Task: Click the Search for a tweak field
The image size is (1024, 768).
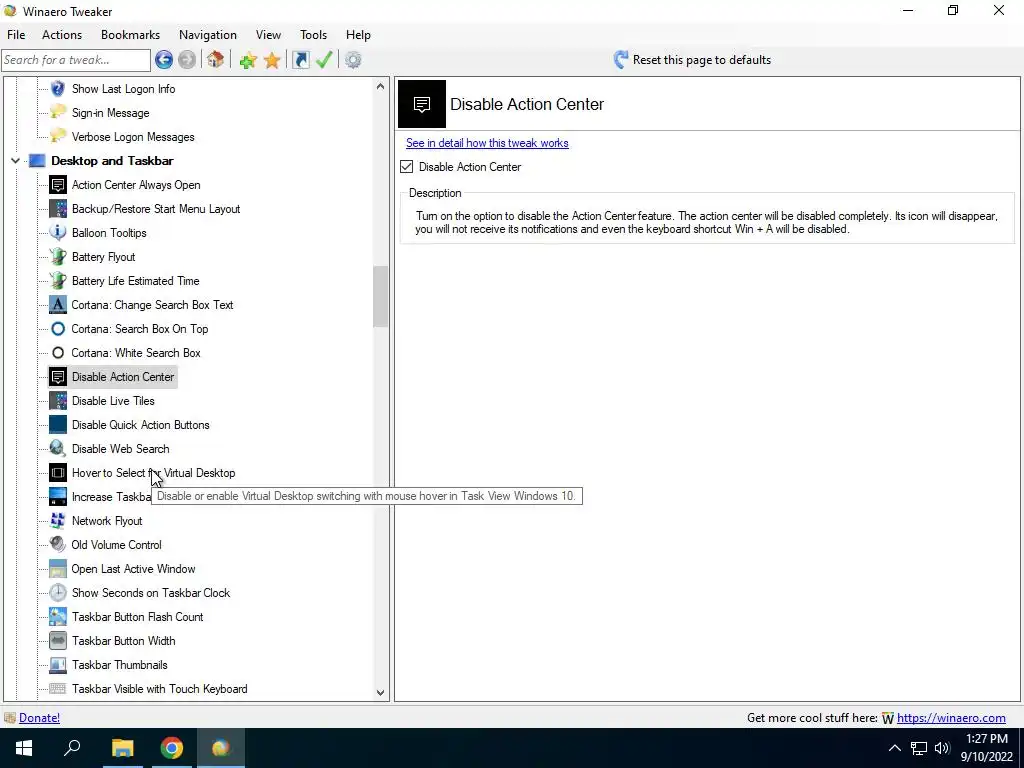Action: click(x=76, y=60)
